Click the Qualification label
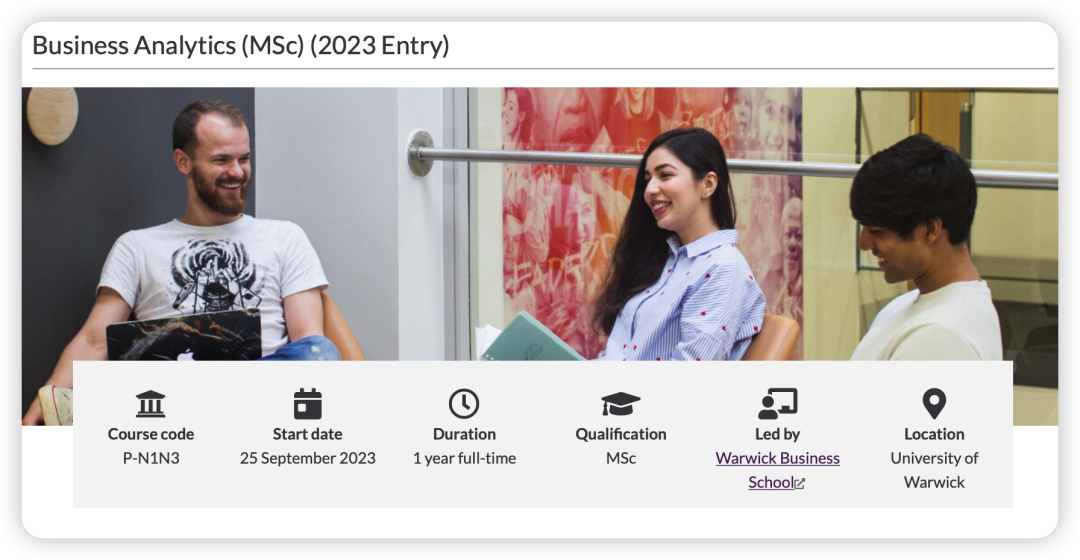The height and width of the screenshot is (560, 1080). [x=621, y=434]
